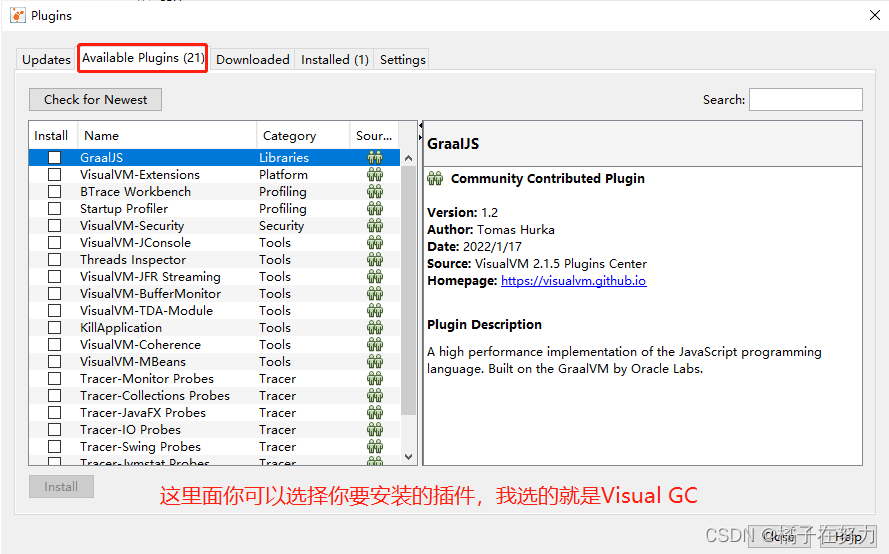
Task: Check the VisualVM-JFR Streaming install box
Action: coord(54,277)
